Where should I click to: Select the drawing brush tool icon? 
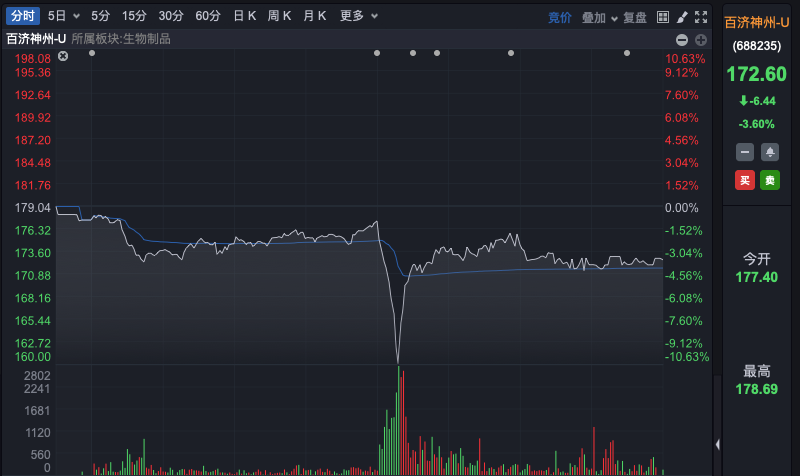click(682, 17)
